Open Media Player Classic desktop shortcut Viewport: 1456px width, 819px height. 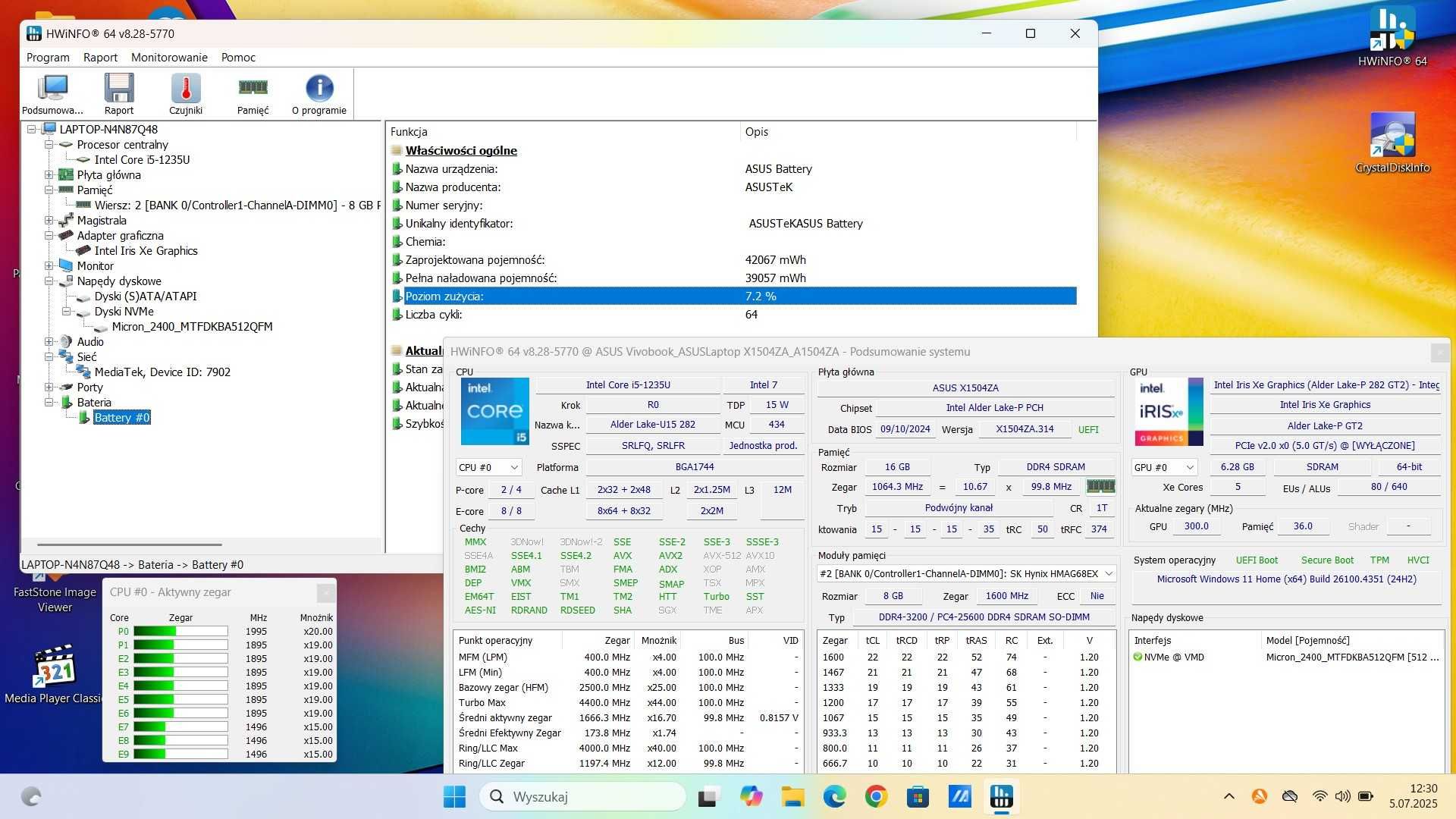(x=55, y=675)
